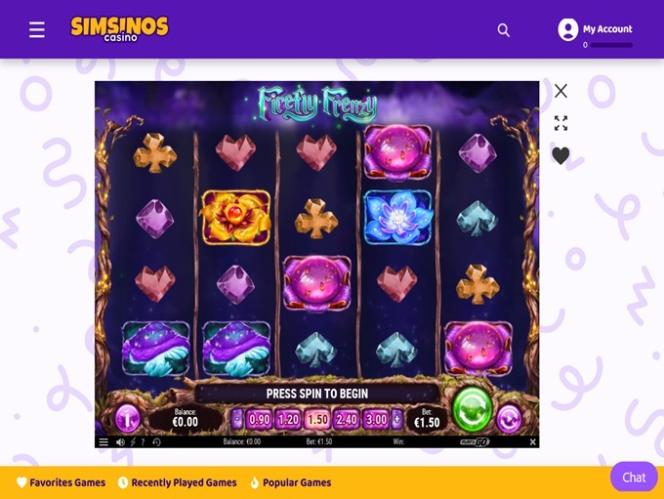Open the game info paytable button
664x499 pixels.
(x=127, y=419)
